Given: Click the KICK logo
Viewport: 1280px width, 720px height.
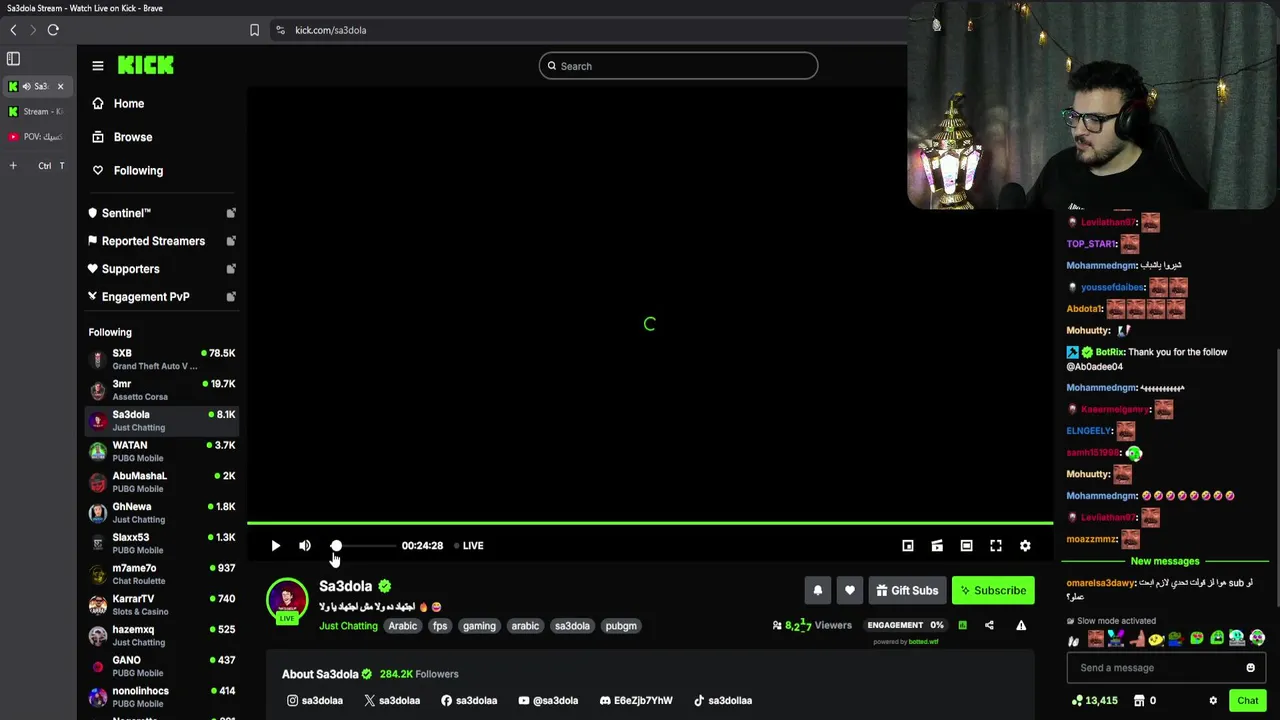Looking at the screenshot, I should pyautogui.click(x=146, y=65).
